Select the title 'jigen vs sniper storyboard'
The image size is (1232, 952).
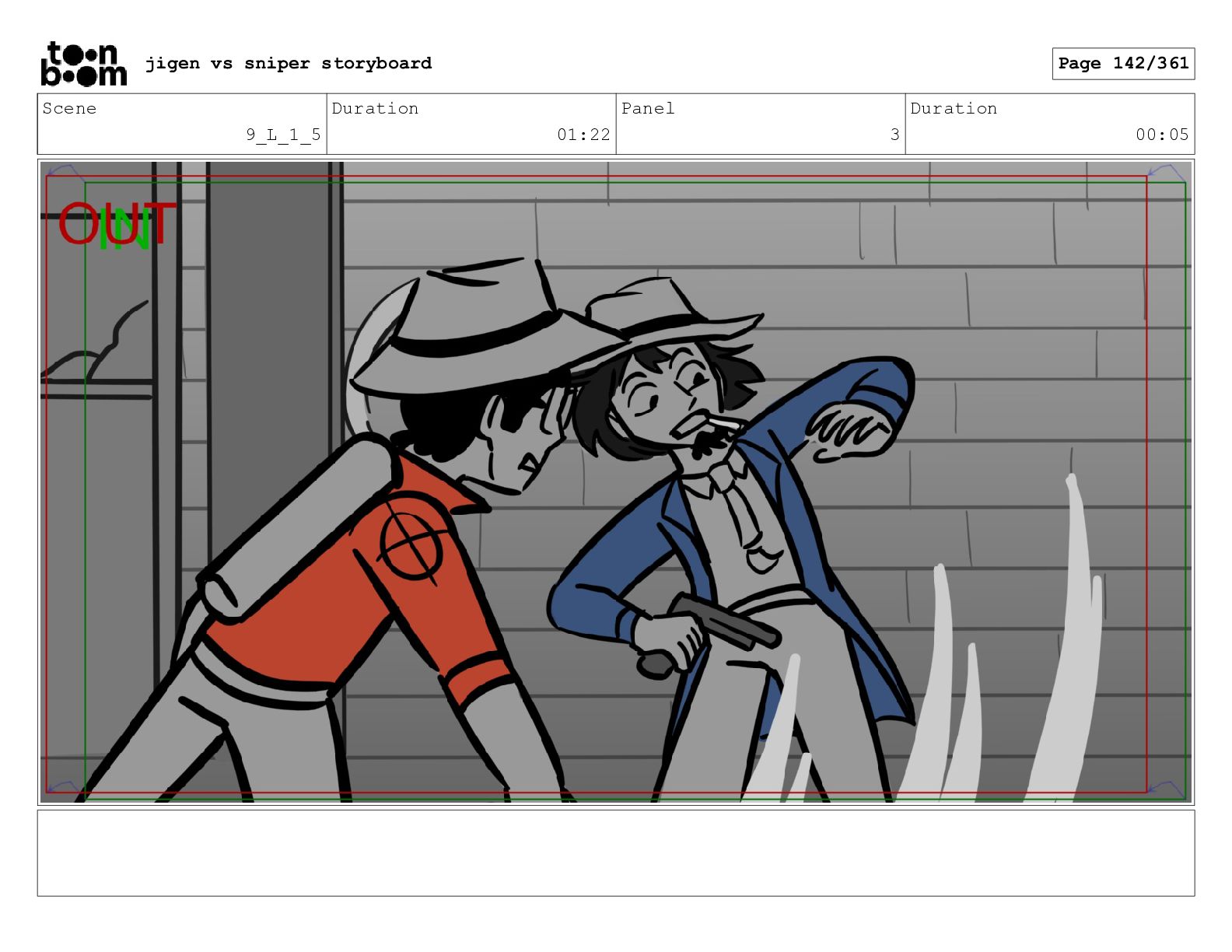(x=289, y=63)
